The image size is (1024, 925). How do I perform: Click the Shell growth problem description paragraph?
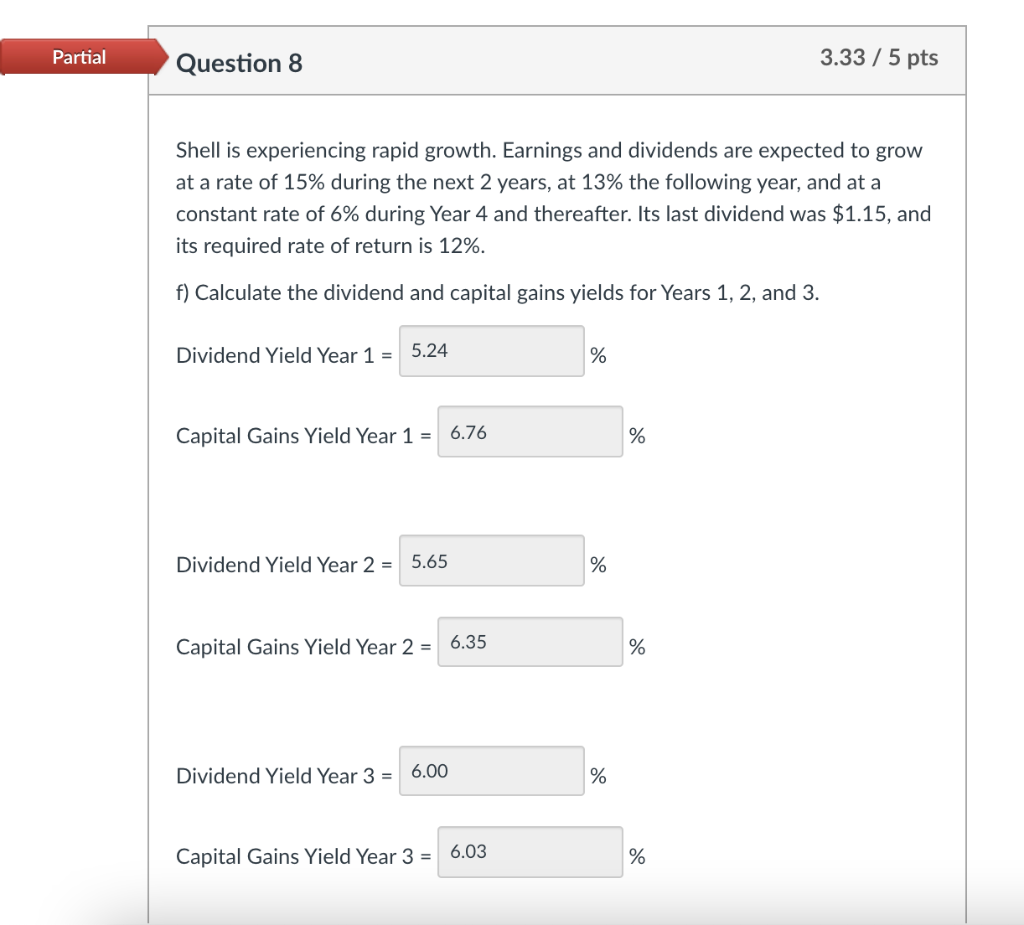(x=553, y=197)
